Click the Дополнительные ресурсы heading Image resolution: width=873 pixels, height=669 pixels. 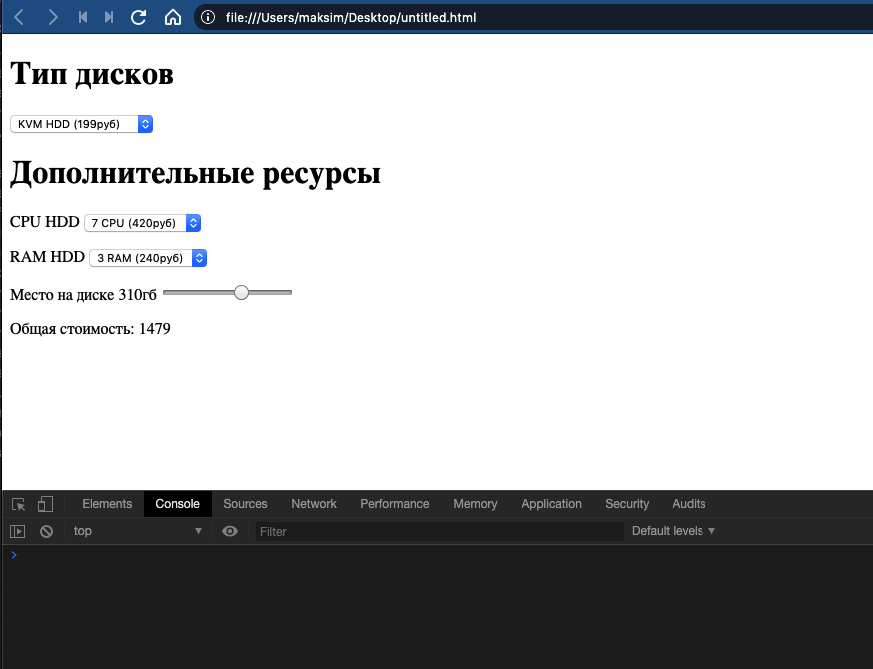(x=195, y=173)
